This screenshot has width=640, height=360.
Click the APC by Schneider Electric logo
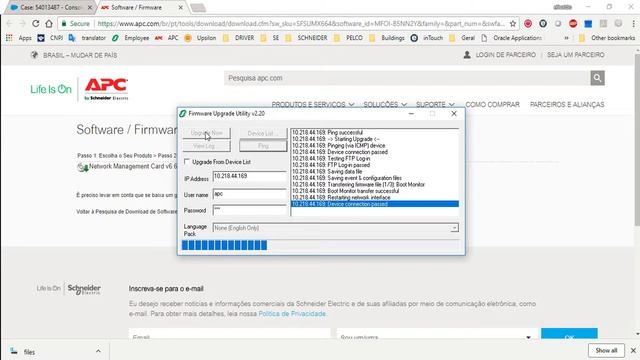[x=106, y=89]
